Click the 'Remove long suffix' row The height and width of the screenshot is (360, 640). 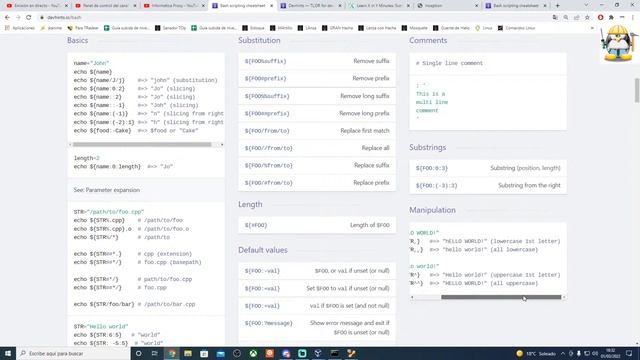pyautogui.click(x=317, y=96)
